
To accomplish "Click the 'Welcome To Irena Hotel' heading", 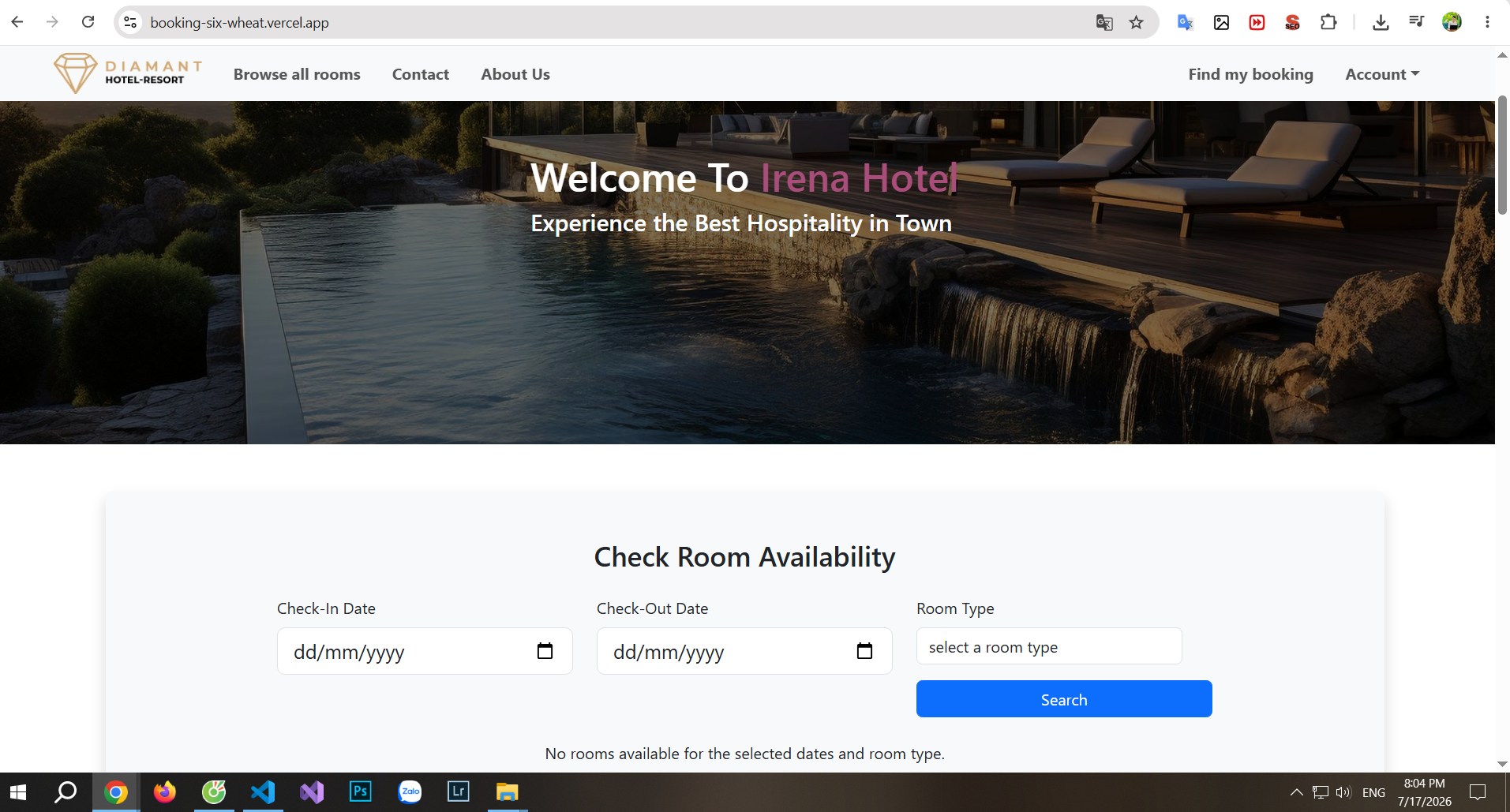I will point(744,178).
